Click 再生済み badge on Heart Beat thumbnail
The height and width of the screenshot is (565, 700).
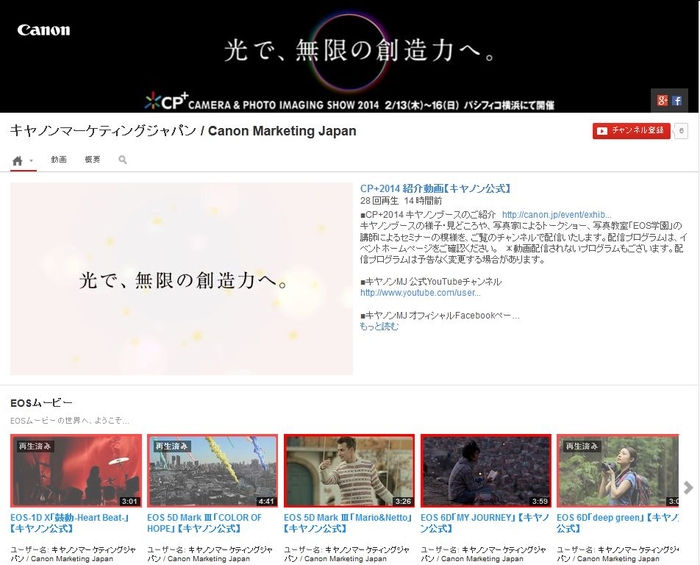coord(35,446)
